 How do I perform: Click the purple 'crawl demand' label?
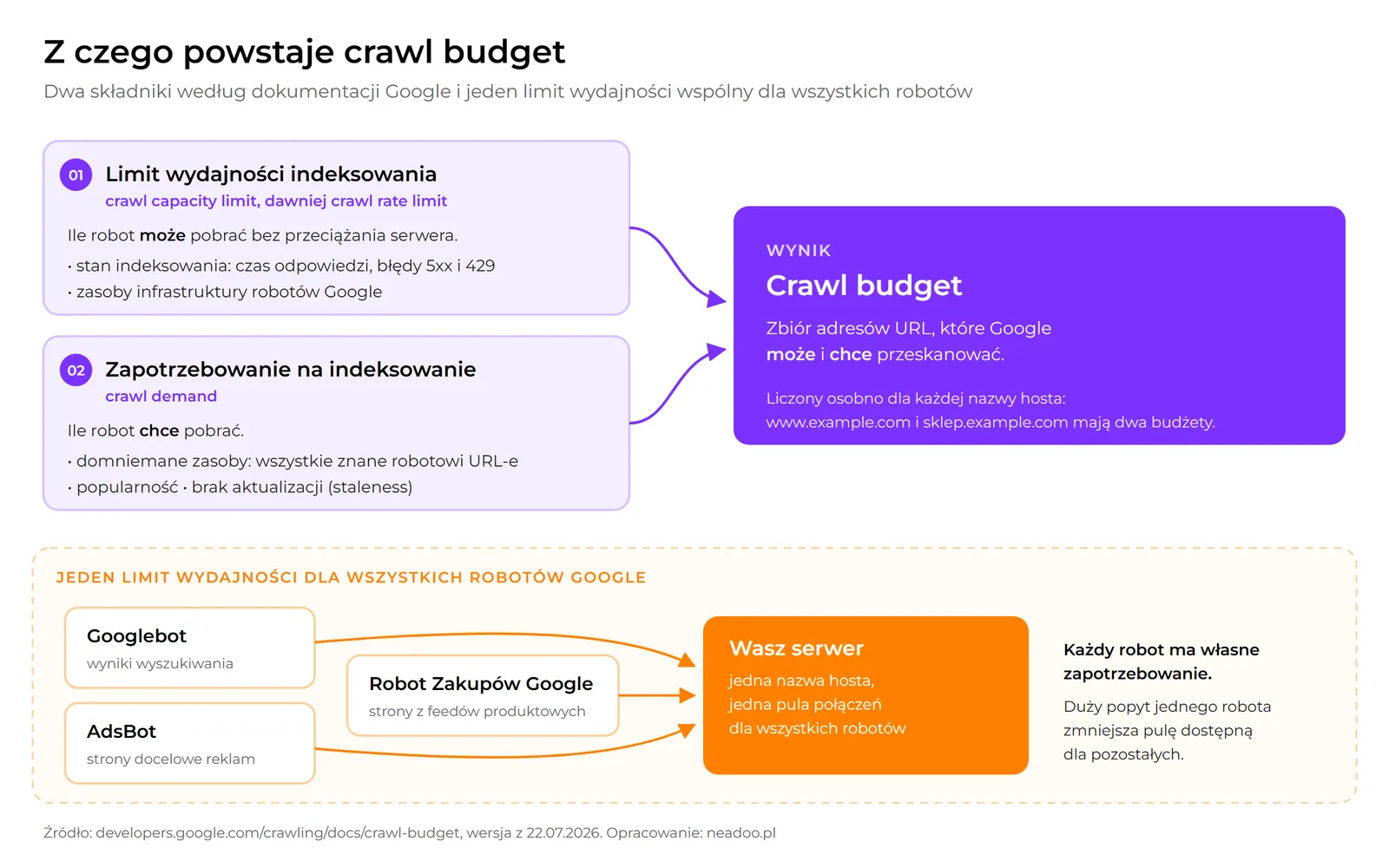161,396
